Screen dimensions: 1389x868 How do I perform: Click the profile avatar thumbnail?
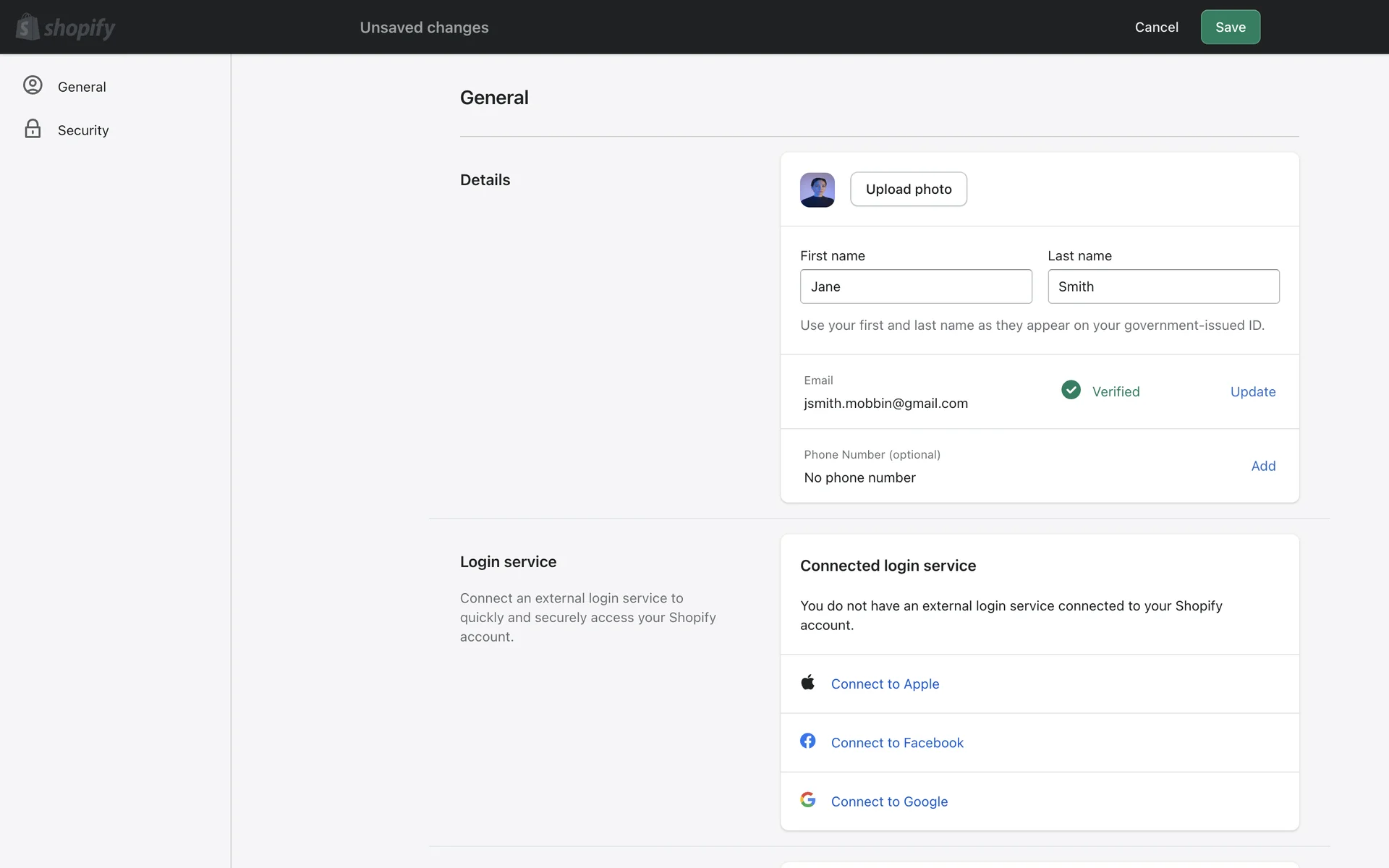tap(817, 190)
